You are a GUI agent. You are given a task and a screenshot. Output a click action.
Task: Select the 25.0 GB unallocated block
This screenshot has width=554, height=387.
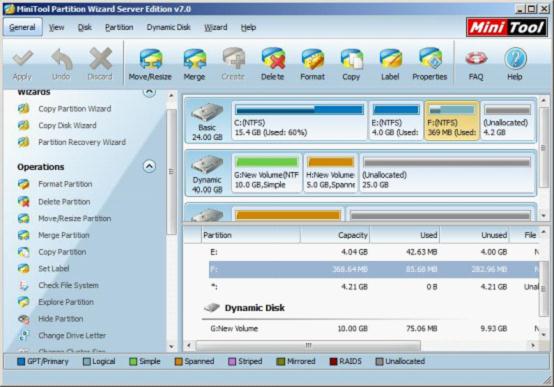coord(447,173)
